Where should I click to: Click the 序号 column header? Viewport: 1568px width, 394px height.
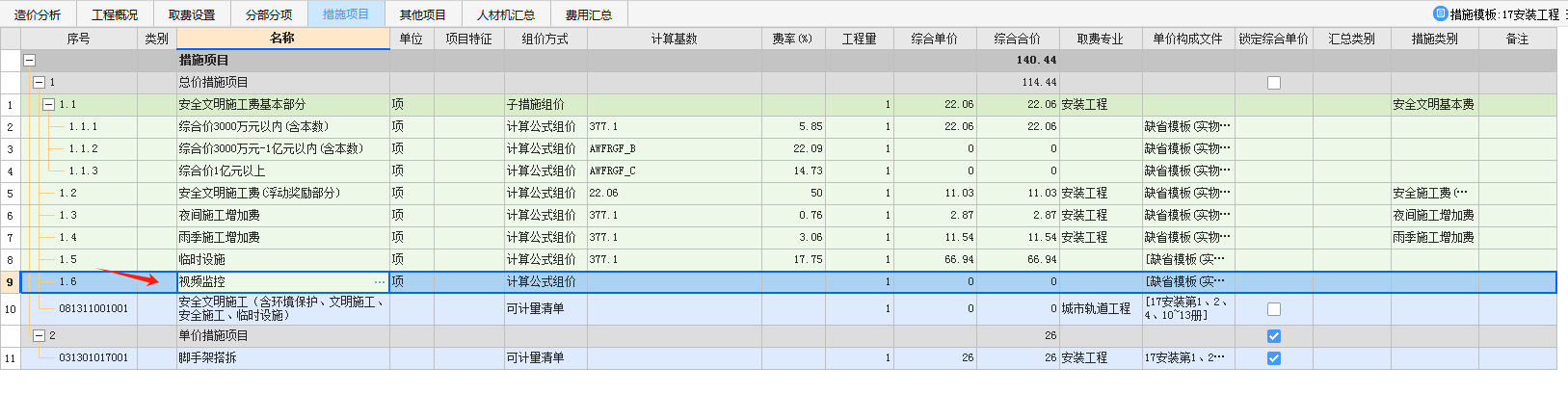(79, 39)
